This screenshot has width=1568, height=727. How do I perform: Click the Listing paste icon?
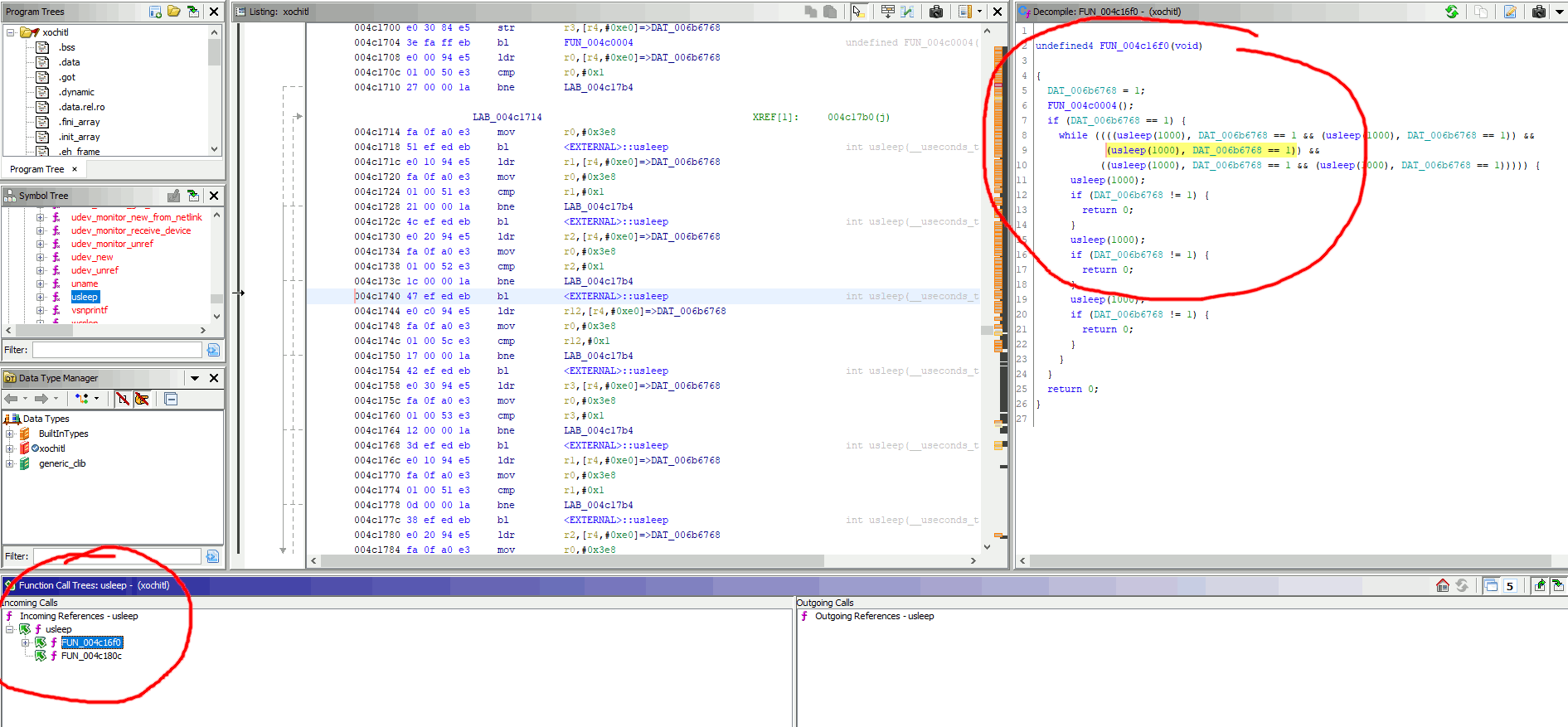tap(830, 12)
